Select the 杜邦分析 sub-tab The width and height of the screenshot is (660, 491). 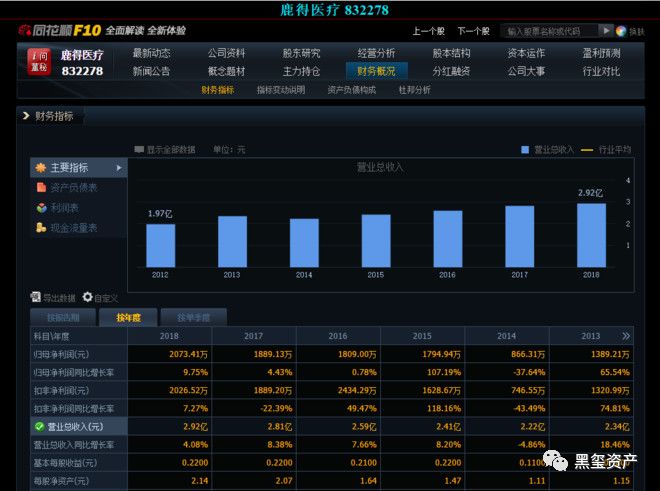click(415, 90)
